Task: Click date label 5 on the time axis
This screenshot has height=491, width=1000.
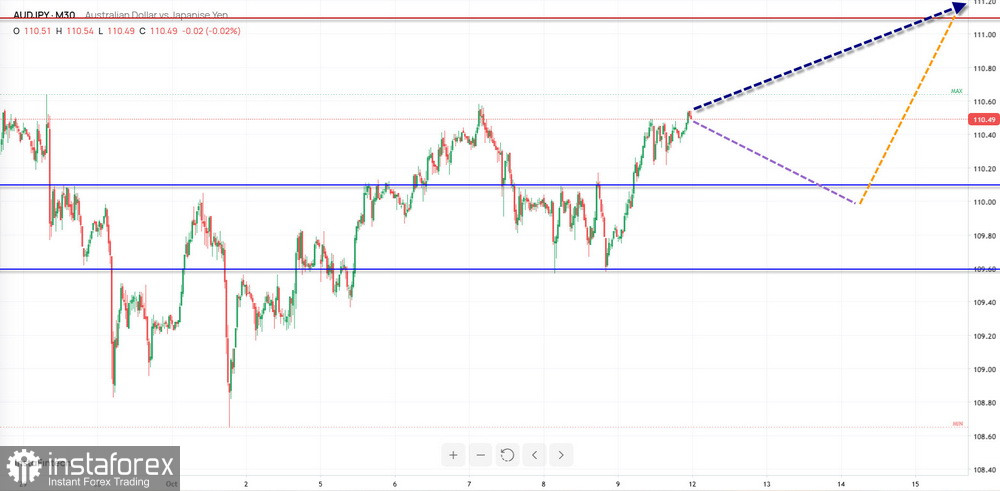Action: tap(320, 484)
